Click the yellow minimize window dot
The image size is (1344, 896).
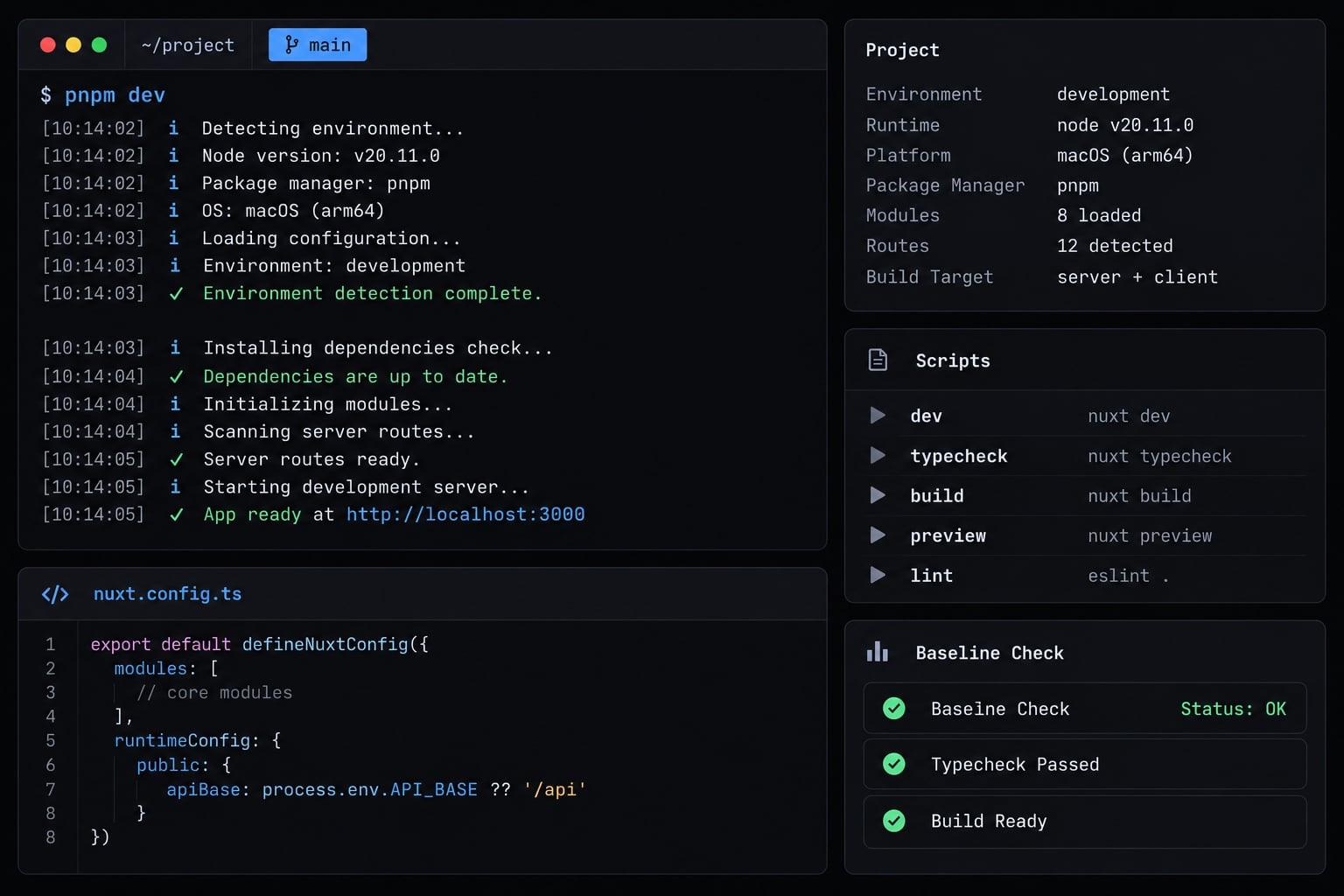[x=73, y=45]
